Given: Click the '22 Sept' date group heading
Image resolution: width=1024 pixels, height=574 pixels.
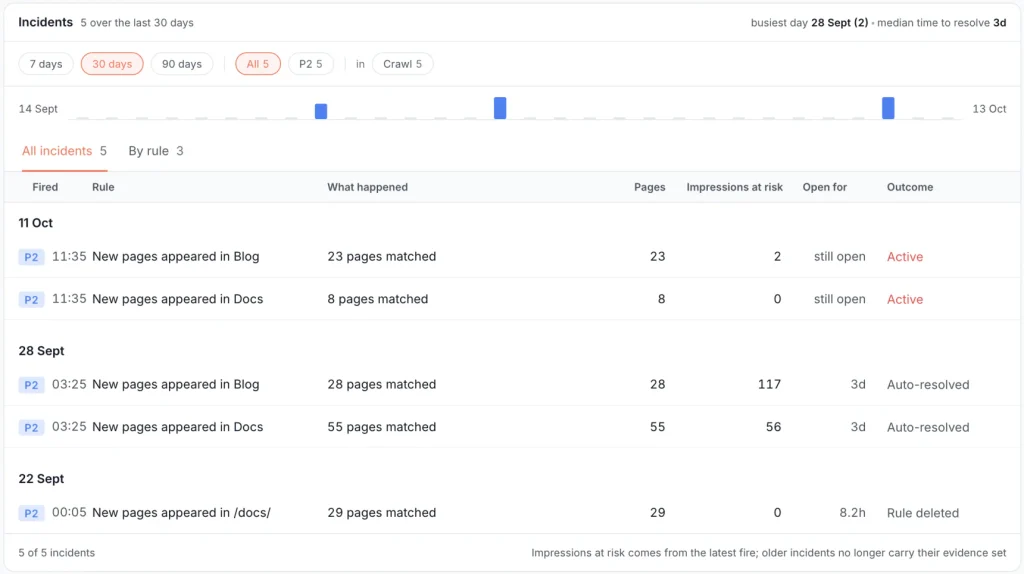Looking at the screenshot, I should (41, 479).
